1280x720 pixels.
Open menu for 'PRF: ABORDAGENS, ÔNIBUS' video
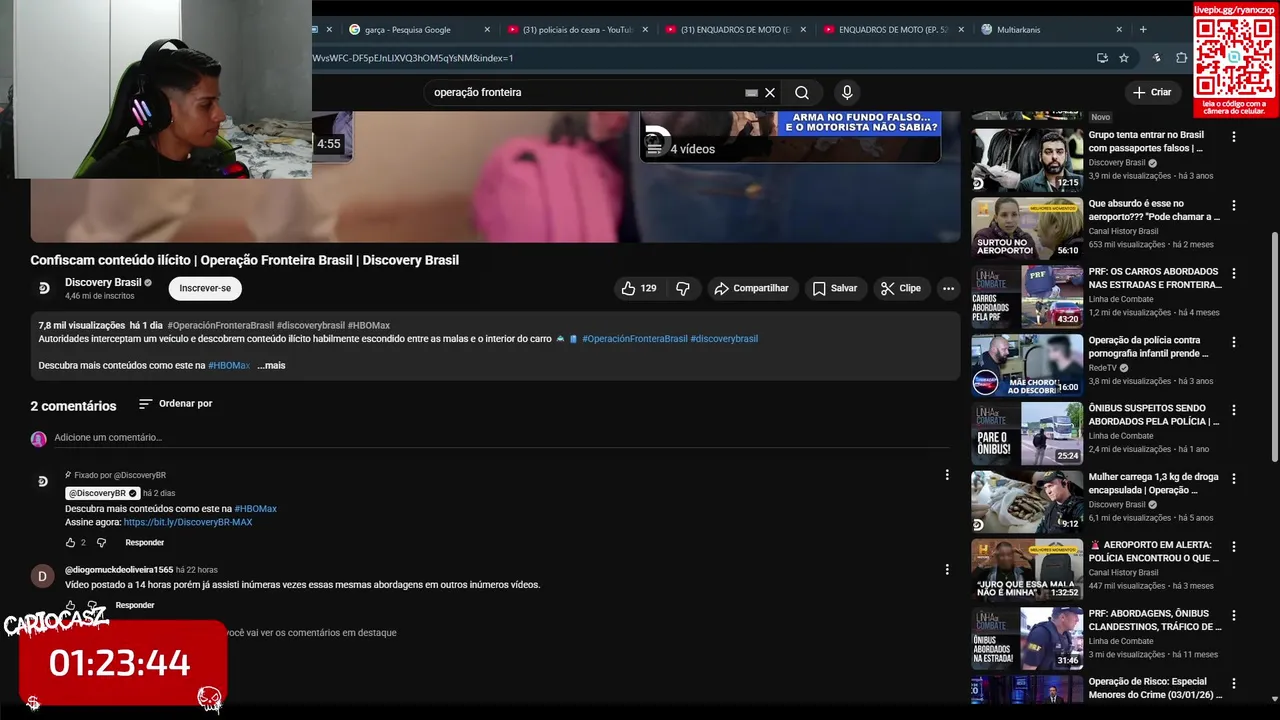coord(1233,615)
